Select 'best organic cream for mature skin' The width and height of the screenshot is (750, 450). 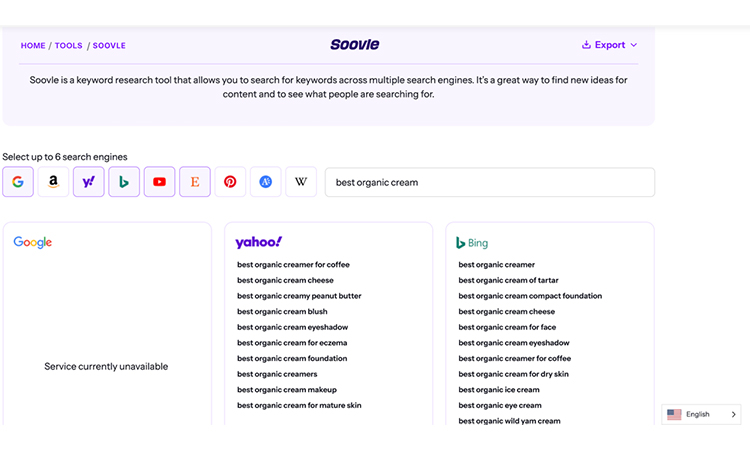tap(299, 405)
